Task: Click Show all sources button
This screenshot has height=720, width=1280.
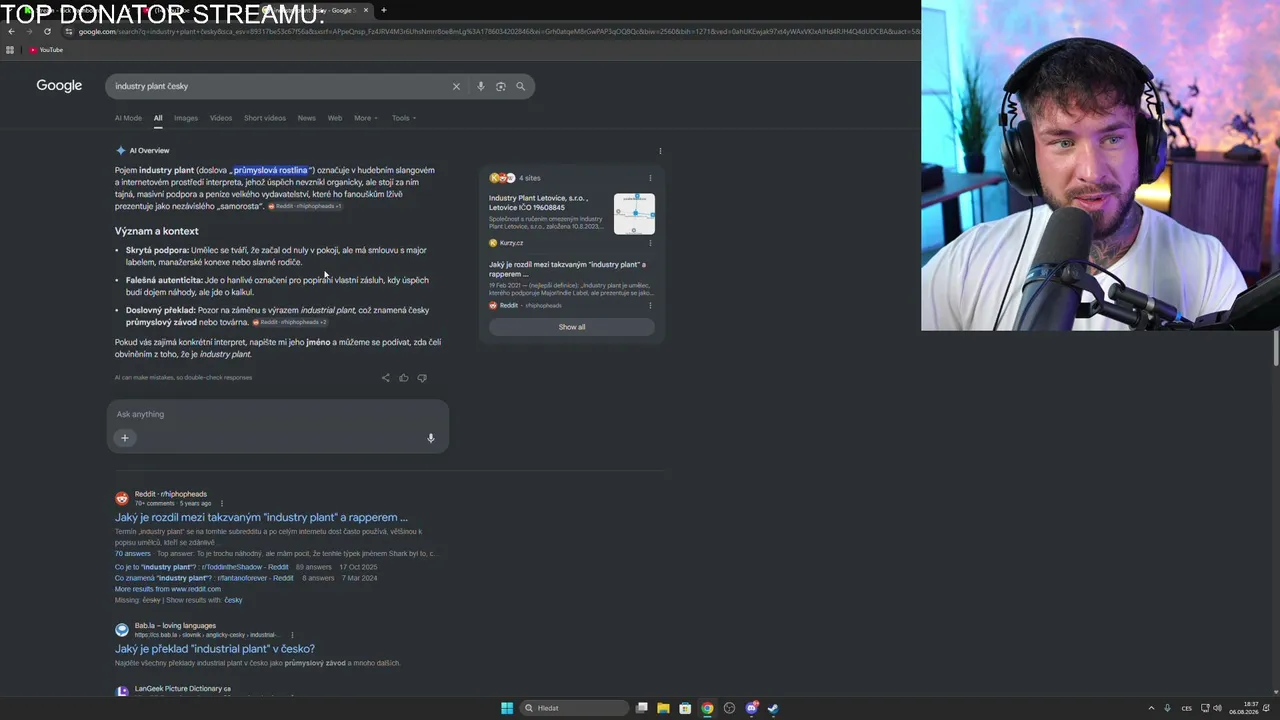Action: (572, 327)
